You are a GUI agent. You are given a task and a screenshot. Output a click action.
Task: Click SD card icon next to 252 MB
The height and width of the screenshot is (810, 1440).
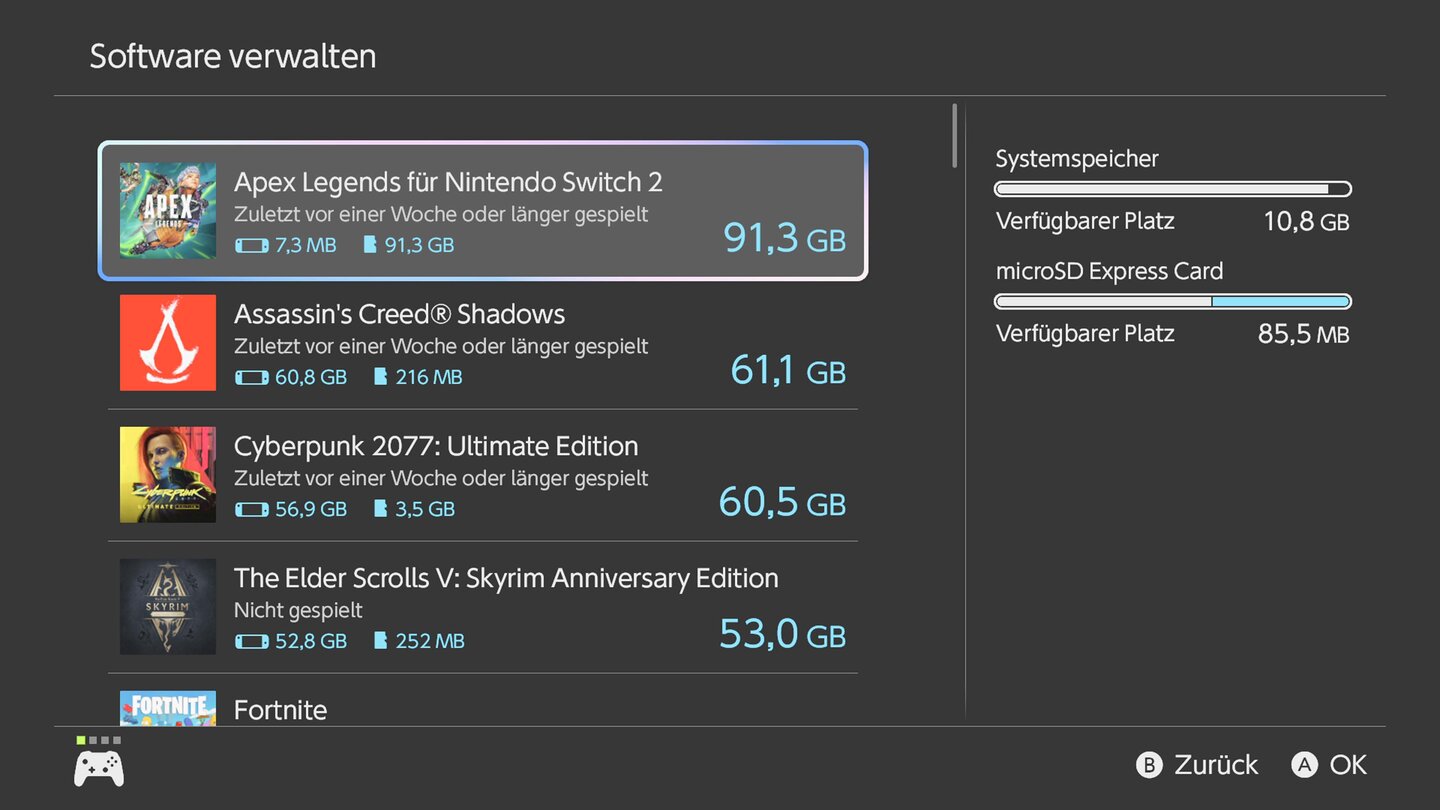click(380, 641)
